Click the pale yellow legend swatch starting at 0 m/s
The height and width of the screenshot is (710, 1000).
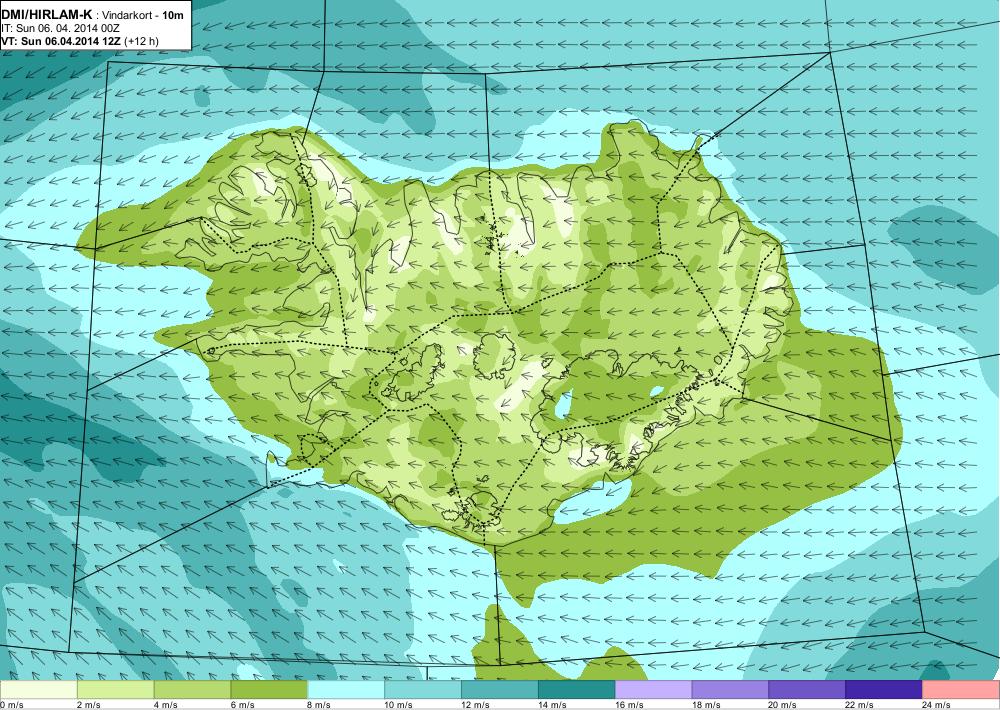coord(38,690)
